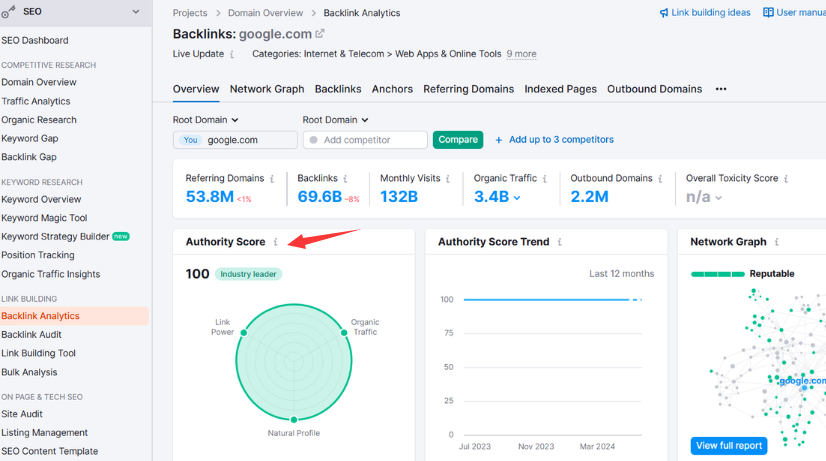Click the Link building ideas megaphone icon

tap(664, 13)
